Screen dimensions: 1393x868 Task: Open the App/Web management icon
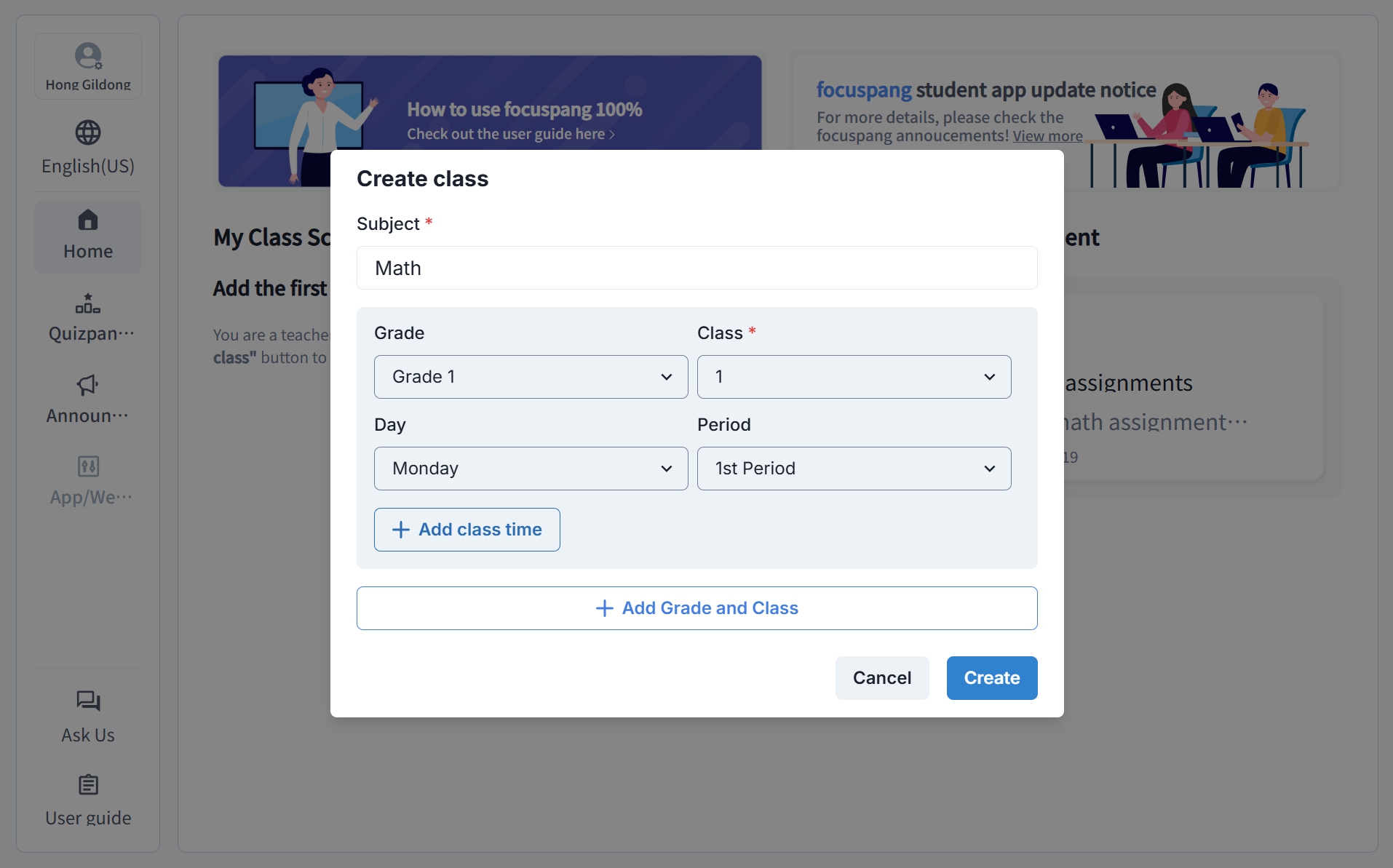coord(88,466)
